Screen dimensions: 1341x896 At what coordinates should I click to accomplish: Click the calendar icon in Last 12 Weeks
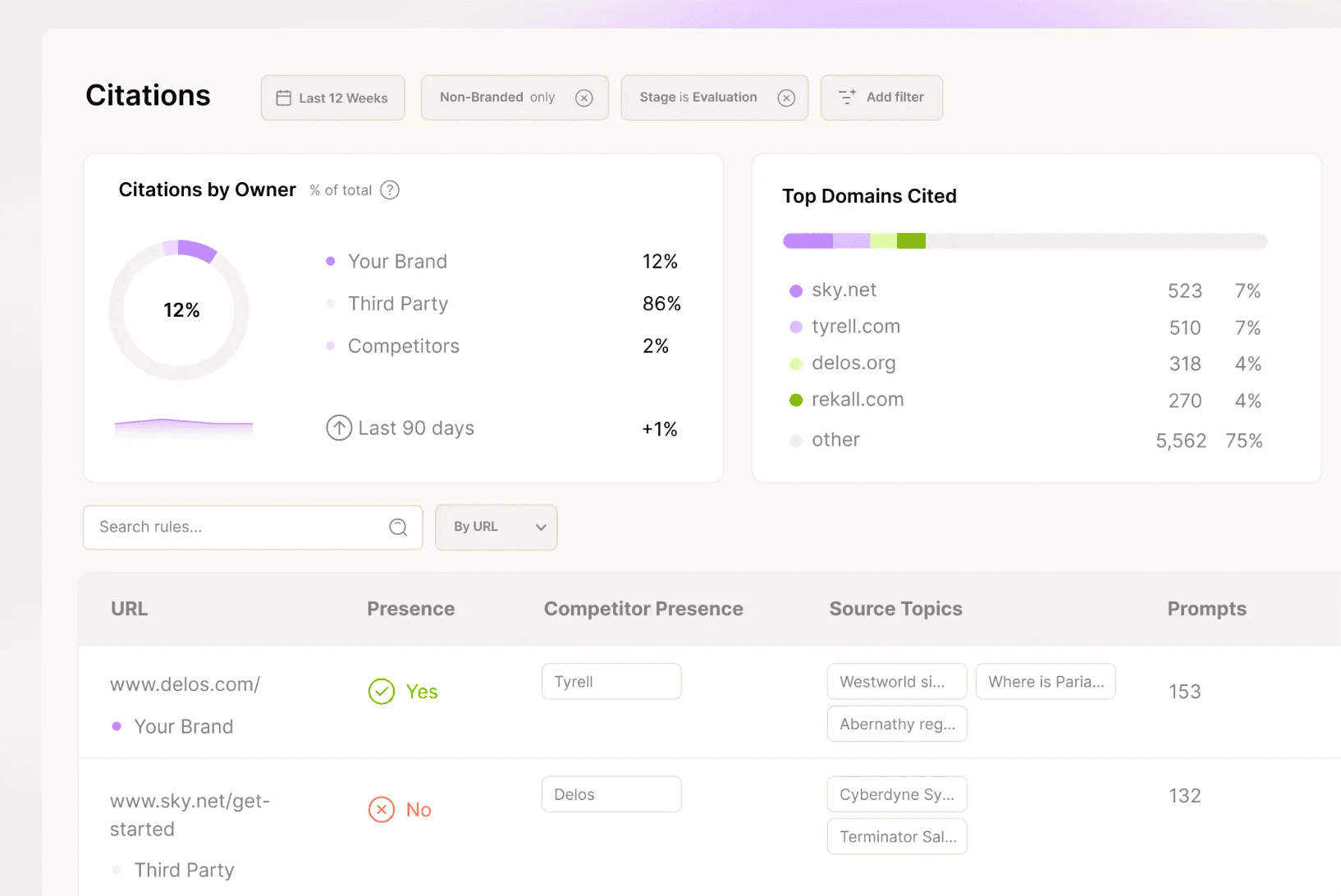284,98
